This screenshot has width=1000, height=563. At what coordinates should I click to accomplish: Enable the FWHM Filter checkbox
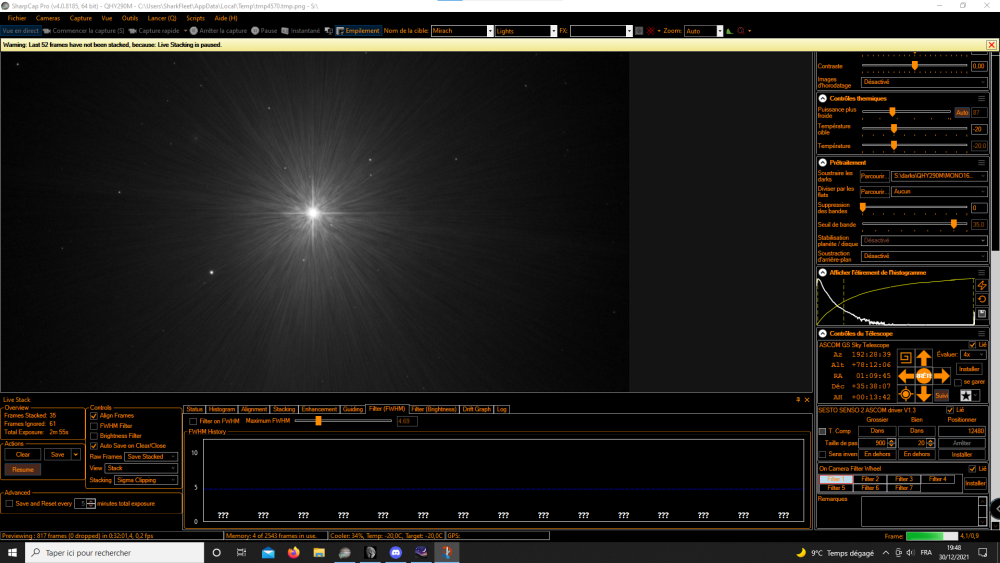pyautogui.click(x=94, y=426)
